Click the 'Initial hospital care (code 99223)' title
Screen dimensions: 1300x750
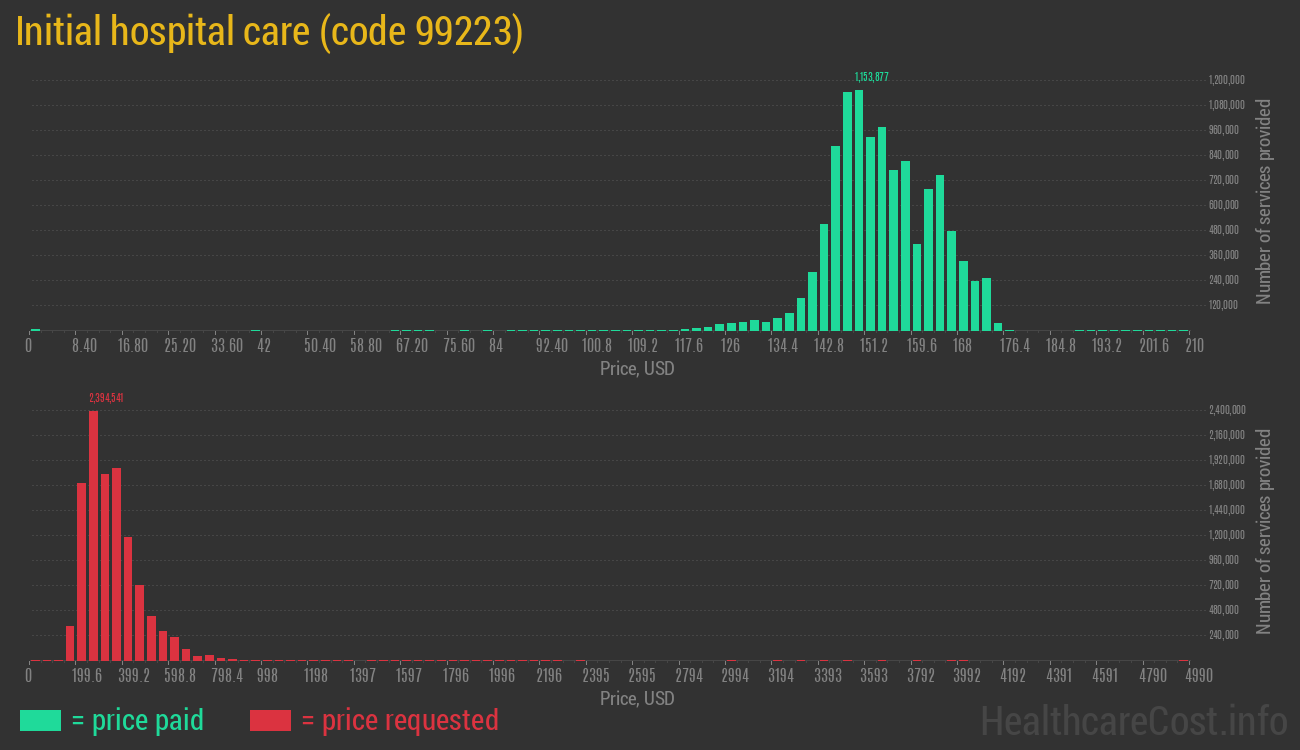pos(270,33)
